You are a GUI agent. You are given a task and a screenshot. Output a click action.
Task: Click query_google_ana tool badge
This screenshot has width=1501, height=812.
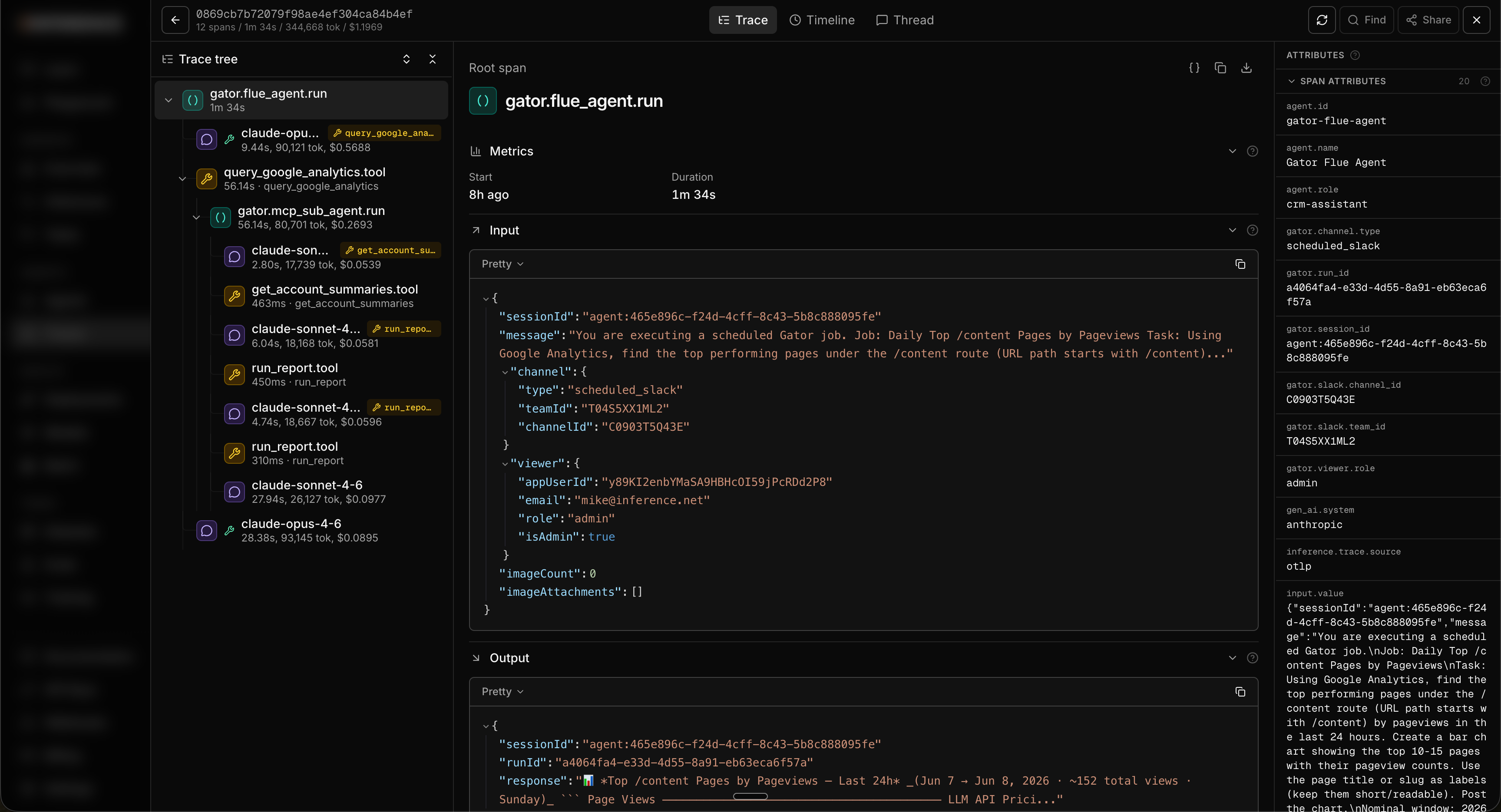(384, 133)
